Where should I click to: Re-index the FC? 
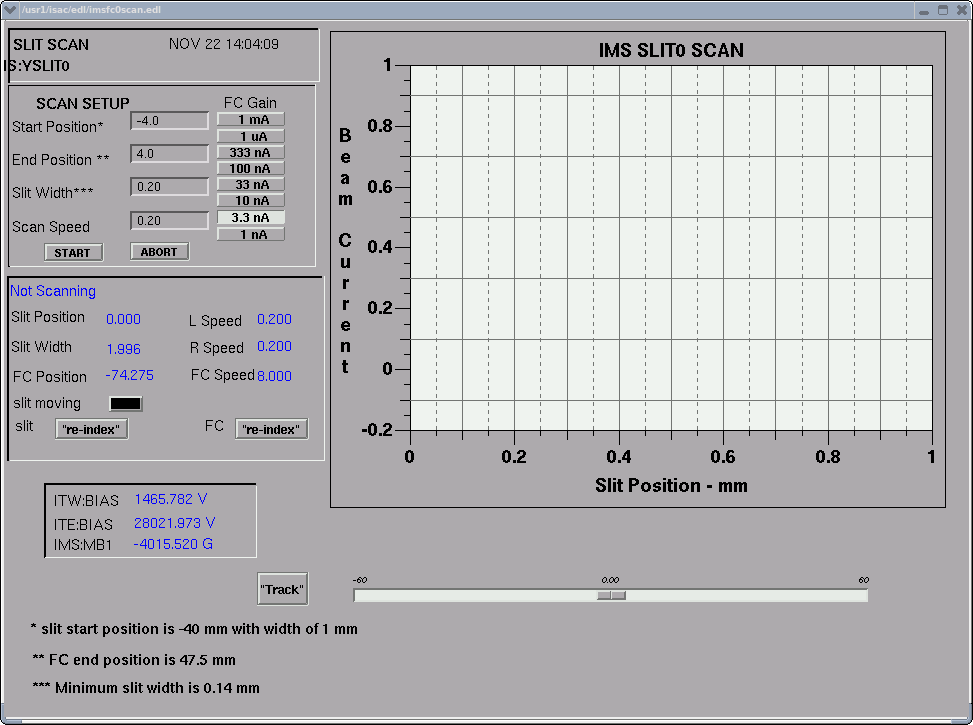pos(272,429)
